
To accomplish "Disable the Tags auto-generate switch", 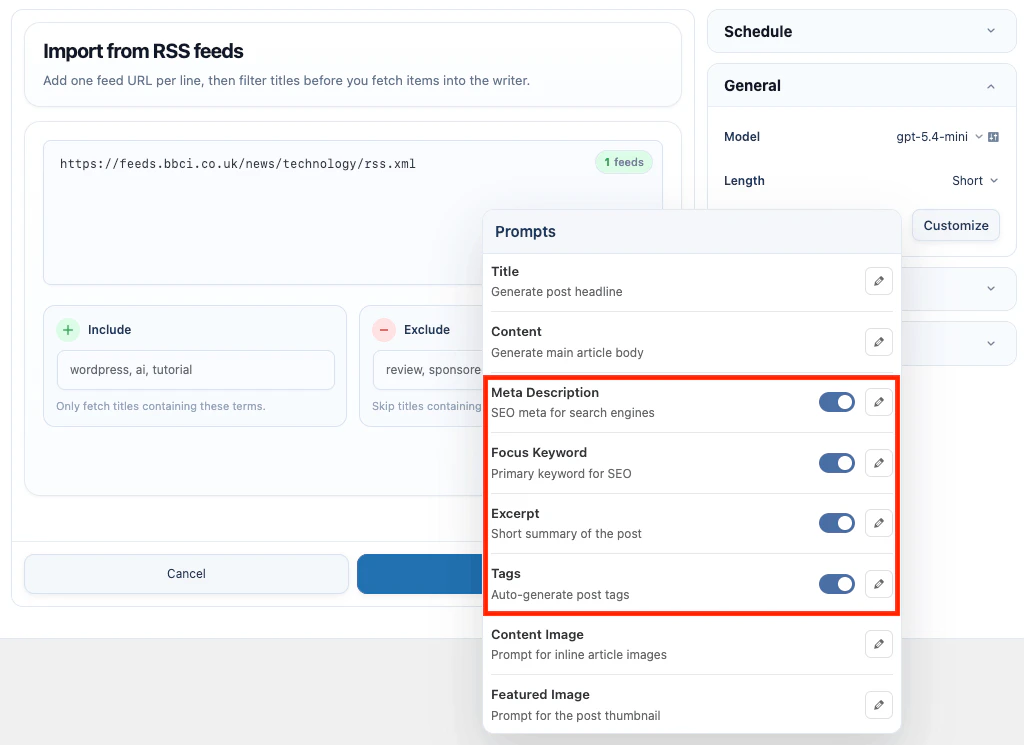I will click(x=837, y=584).
